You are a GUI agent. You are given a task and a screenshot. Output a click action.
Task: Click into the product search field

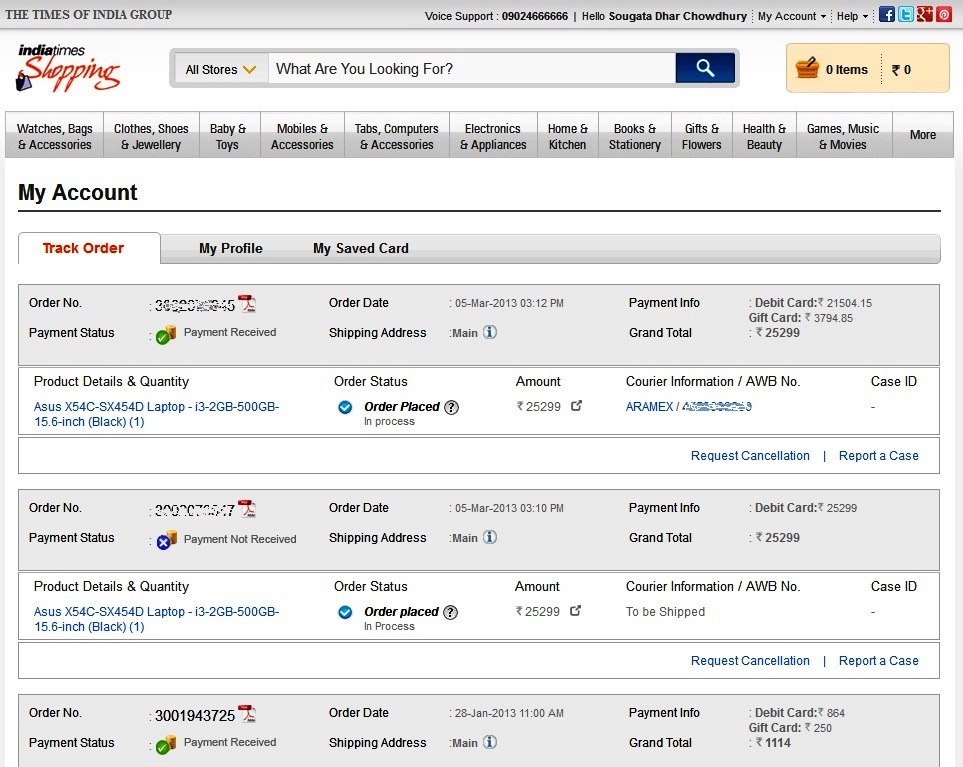tap(472, 69)
